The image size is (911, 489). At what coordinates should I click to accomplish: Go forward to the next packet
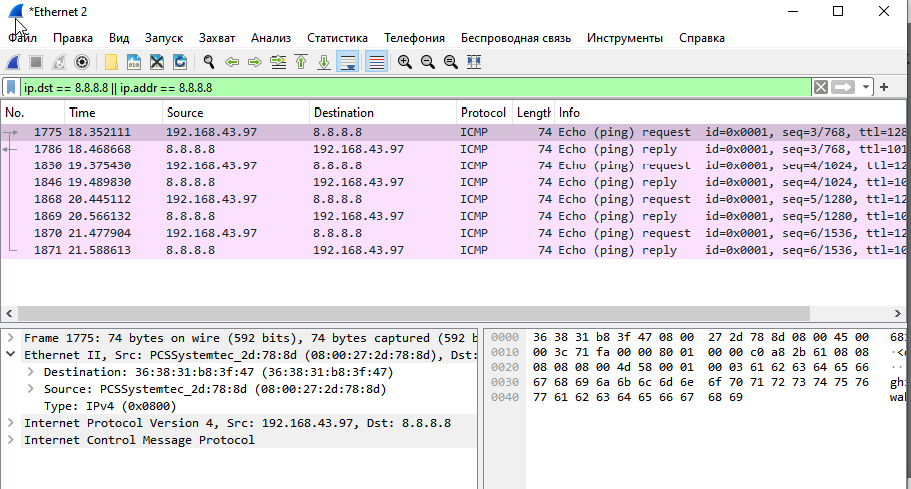click(x=254, y=62)
